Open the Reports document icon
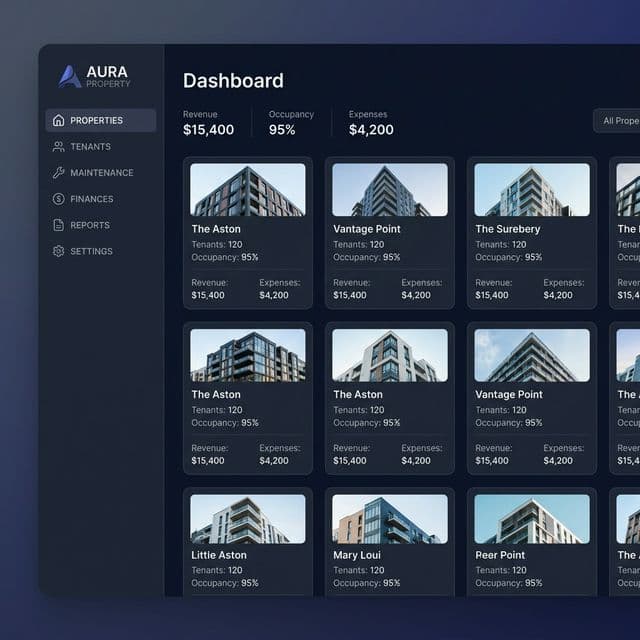The width and height of the screenshot is (640, 640). coord(58,225)
